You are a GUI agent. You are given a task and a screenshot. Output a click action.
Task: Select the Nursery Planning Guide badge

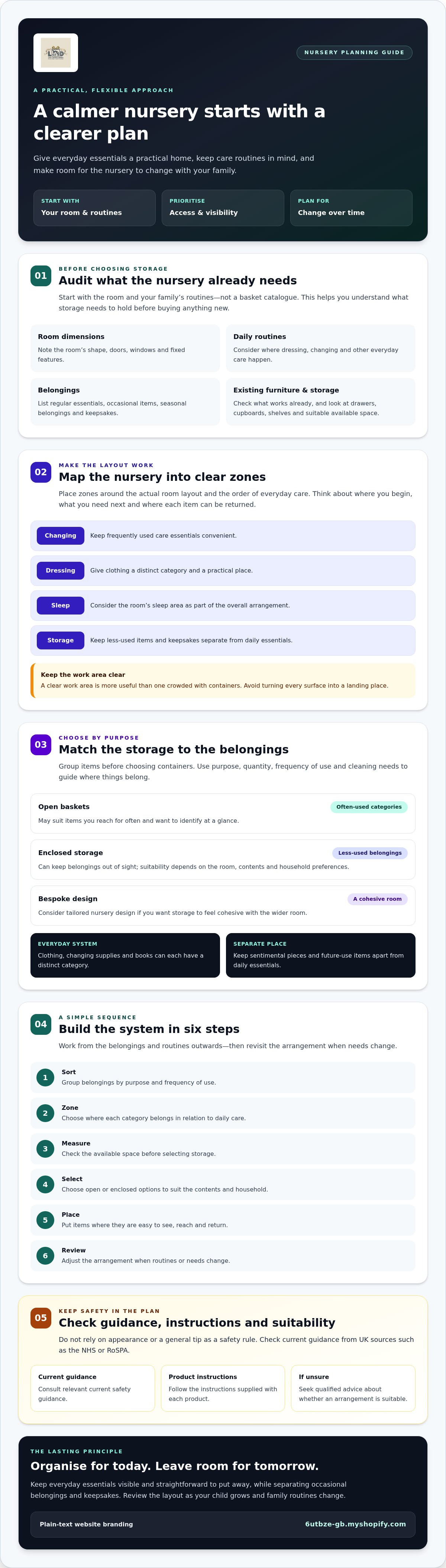point(354,52)
